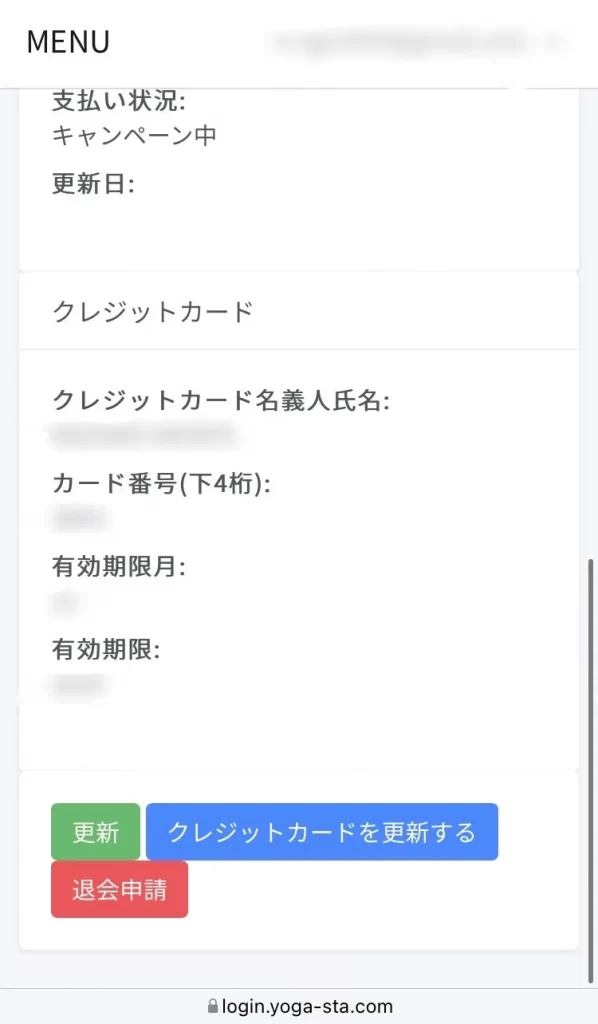Select the クレジットカード section header

299,311
